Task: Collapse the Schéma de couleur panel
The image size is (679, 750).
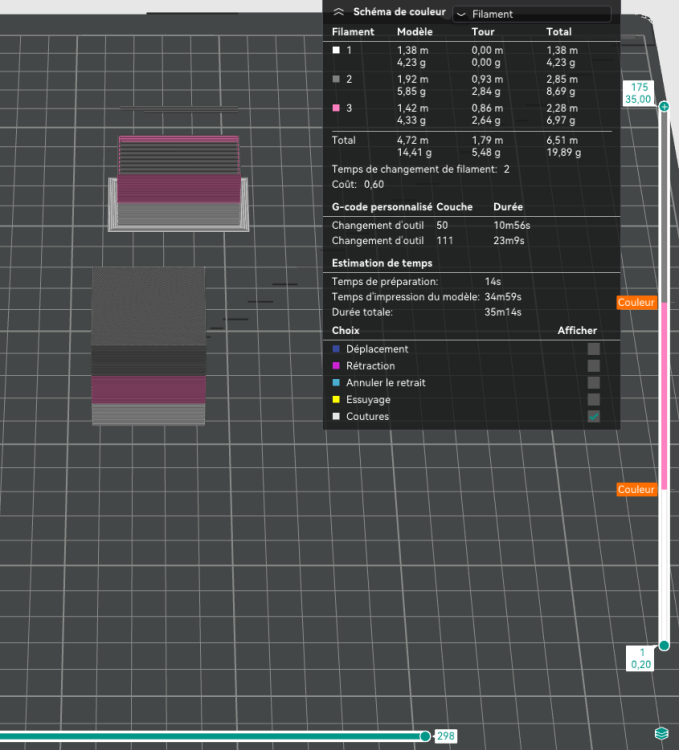Action: pos(339,12)
